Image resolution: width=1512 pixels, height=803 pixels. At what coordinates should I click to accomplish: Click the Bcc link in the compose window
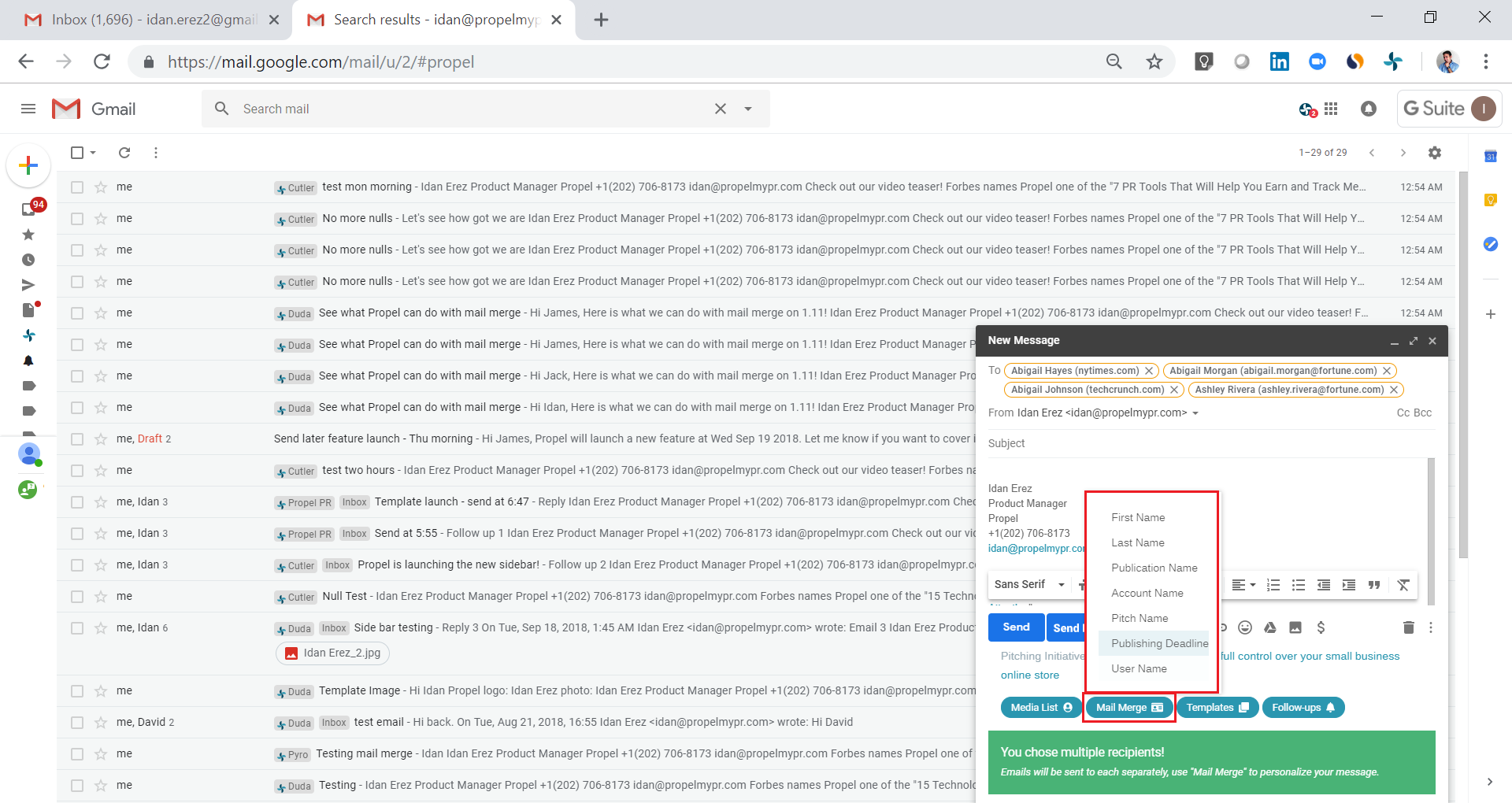click(x=1422, y=413)
